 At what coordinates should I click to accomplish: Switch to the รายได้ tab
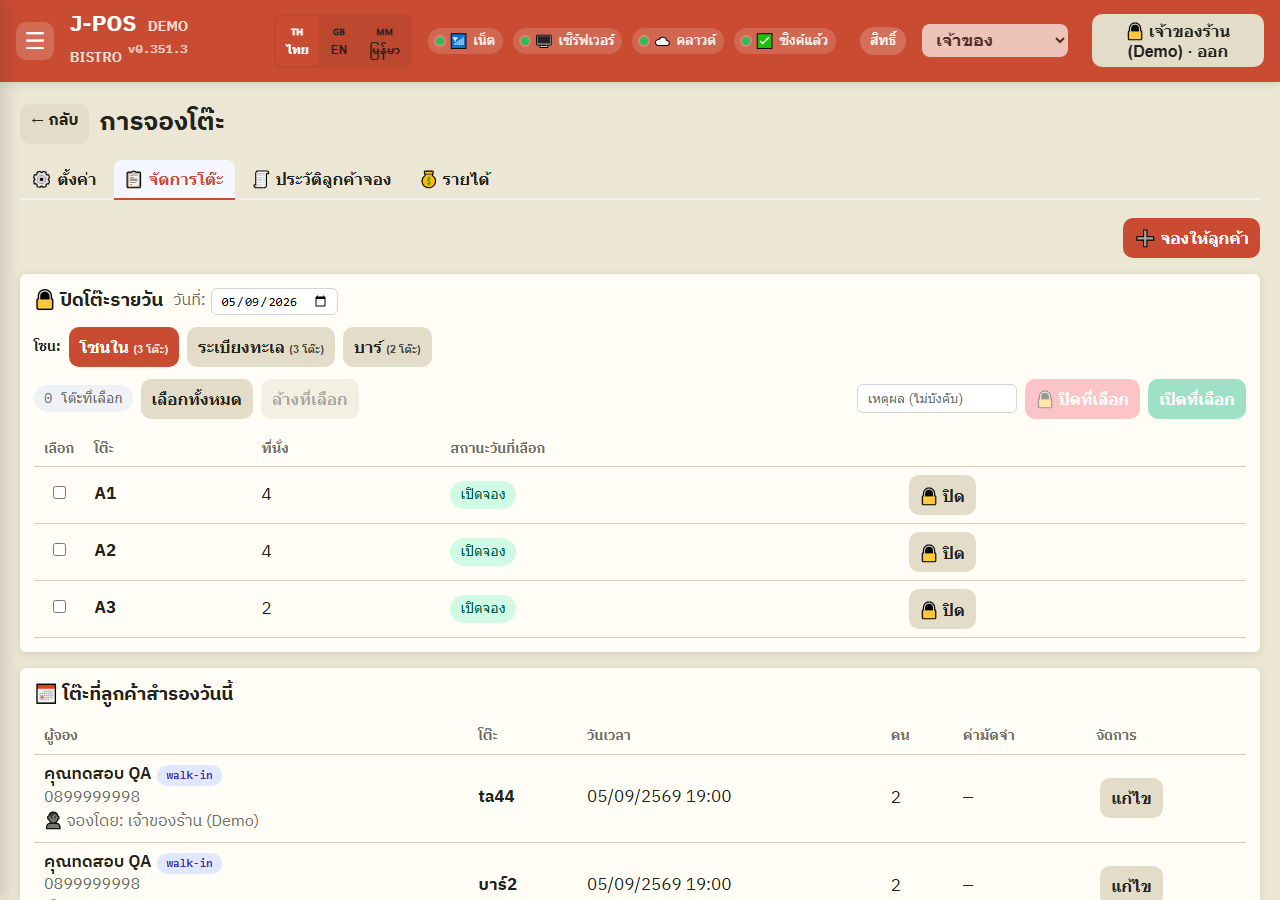coord(455,180)
